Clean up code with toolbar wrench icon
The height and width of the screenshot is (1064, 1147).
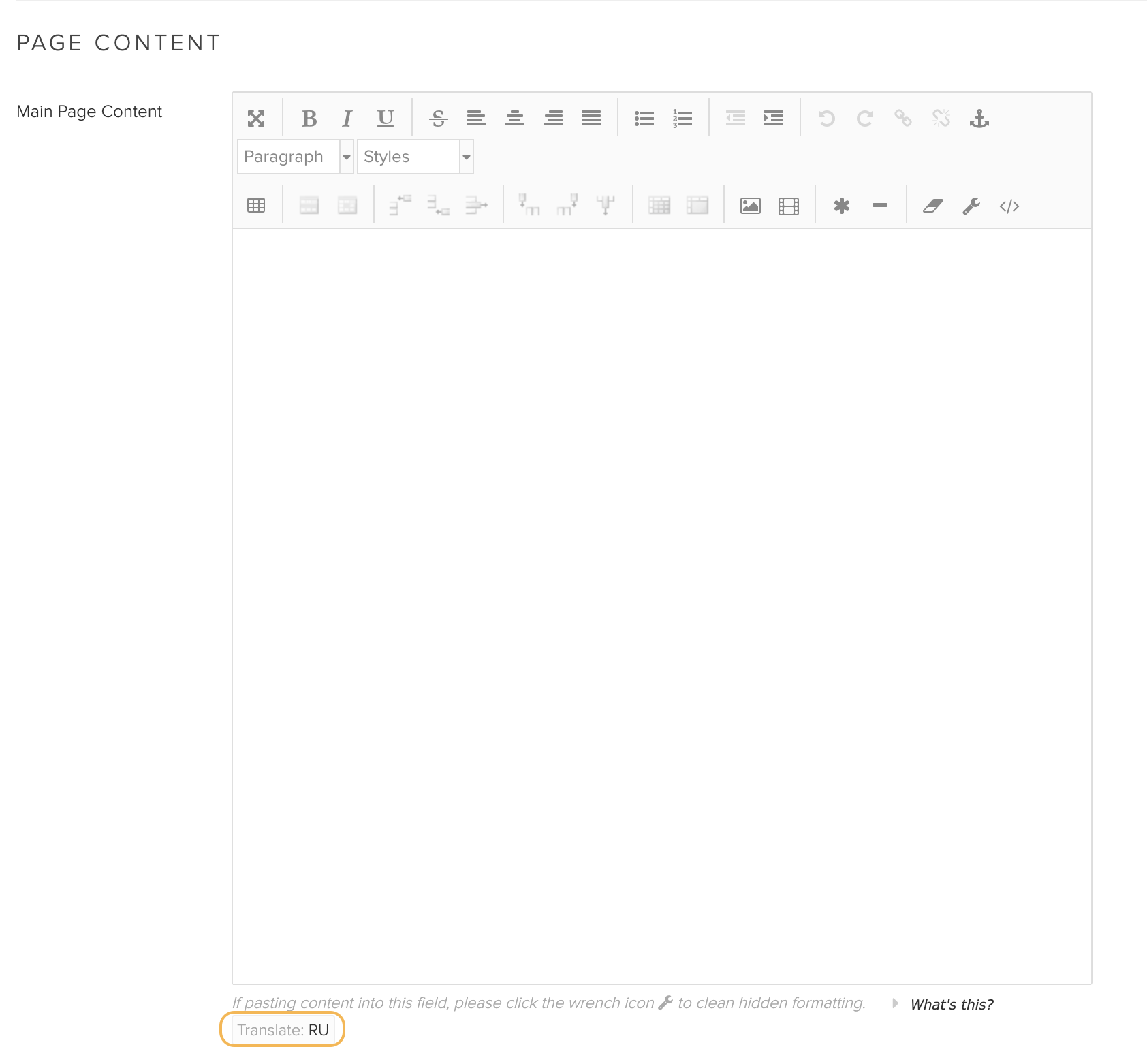[971, 206]
